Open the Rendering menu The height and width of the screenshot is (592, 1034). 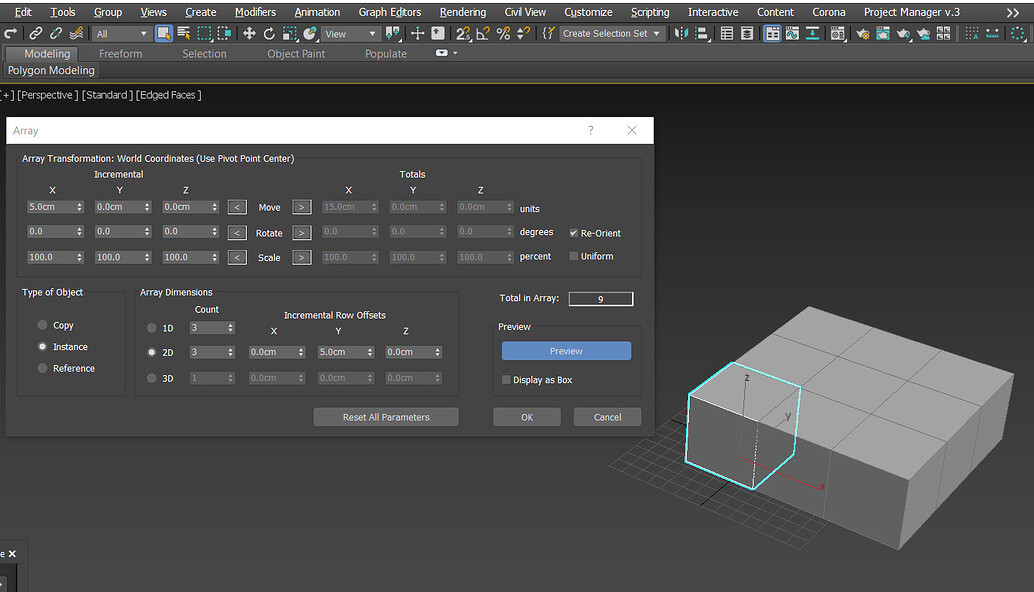pyautogui.click(x=463, y=12)
